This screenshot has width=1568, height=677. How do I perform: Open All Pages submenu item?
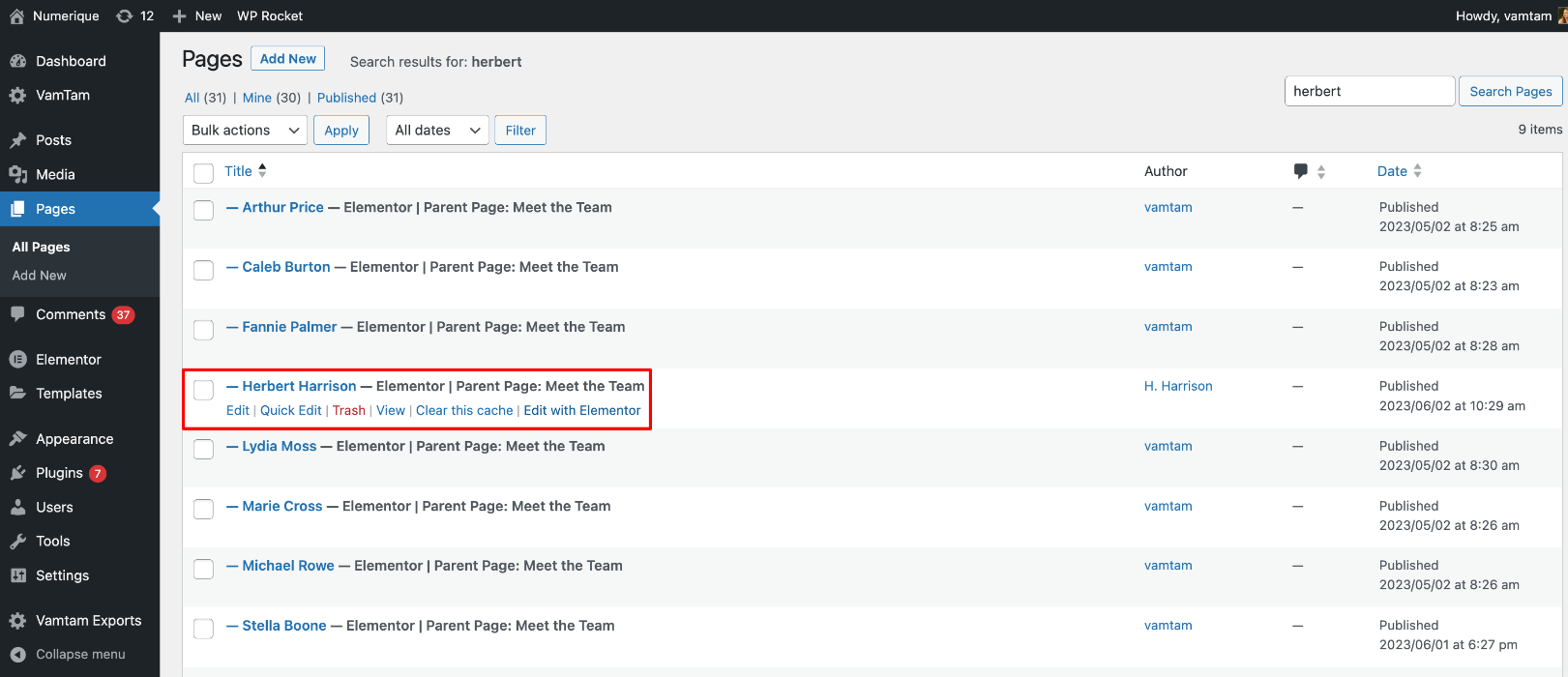point(41,247)
